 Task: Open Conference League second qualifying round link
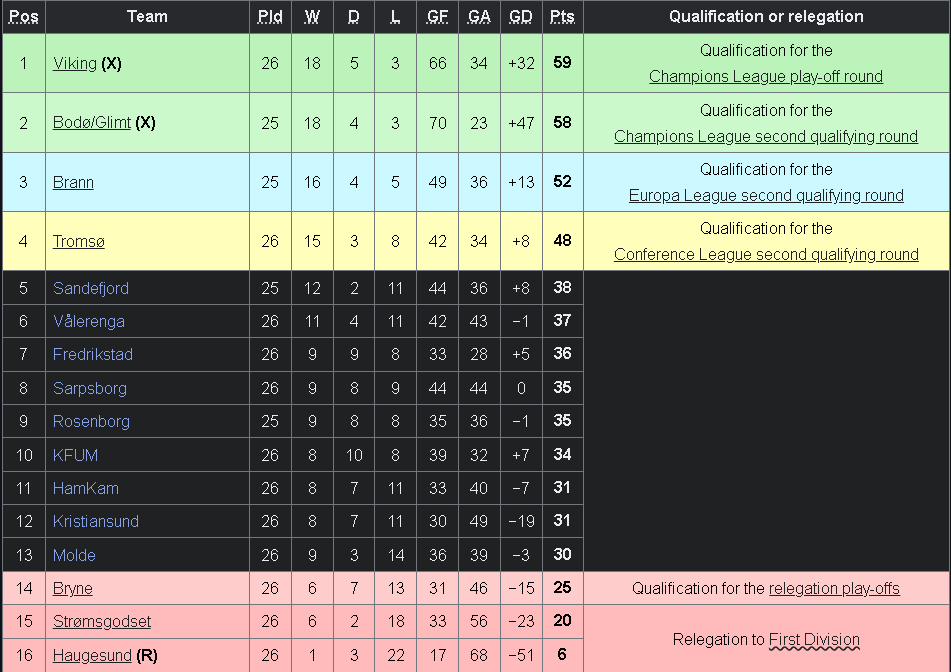[x=765, y=254]
